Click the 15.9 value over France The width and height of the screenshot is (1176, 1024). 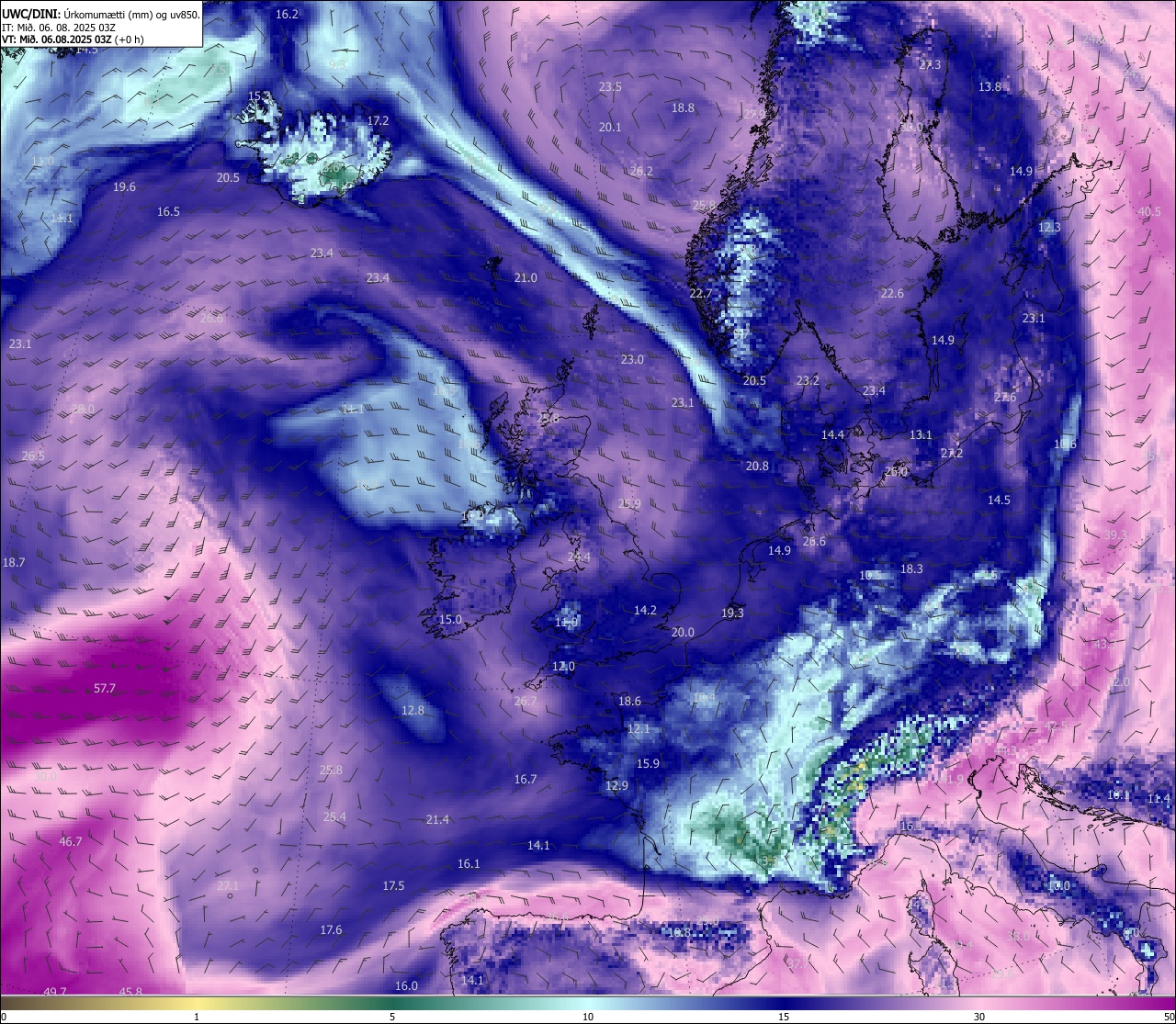[648, 764]
